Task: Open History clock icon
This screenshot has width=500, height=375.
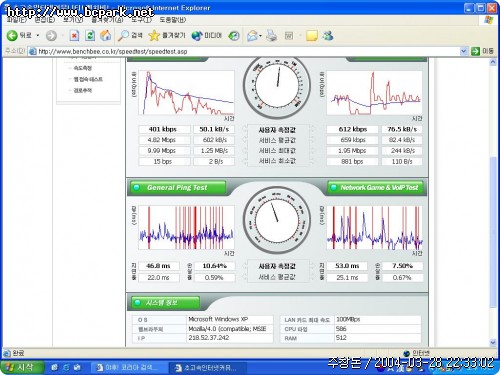Action: (234, 36)
